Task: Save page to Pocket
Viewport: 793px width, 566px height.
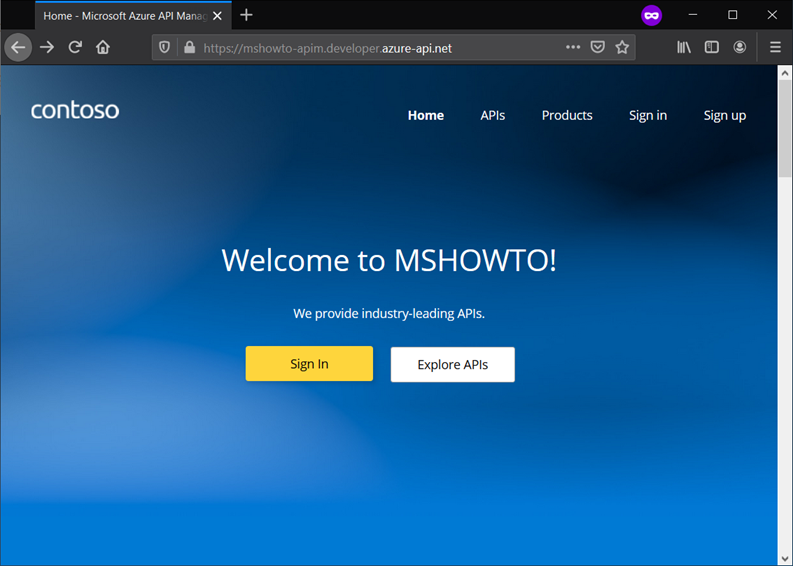Action: pyautogui.click(x=598, y=48)
